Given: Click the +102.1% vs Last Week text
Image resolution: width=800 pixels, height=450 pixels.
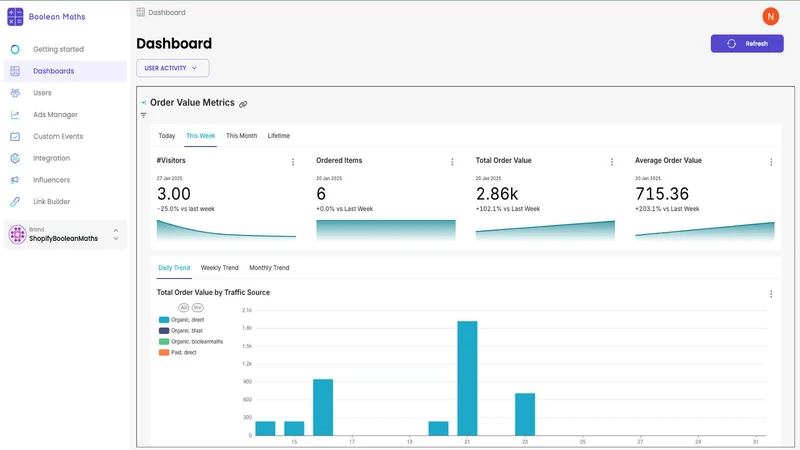Looking at the screenshot, I should click(x=508, y=209).
